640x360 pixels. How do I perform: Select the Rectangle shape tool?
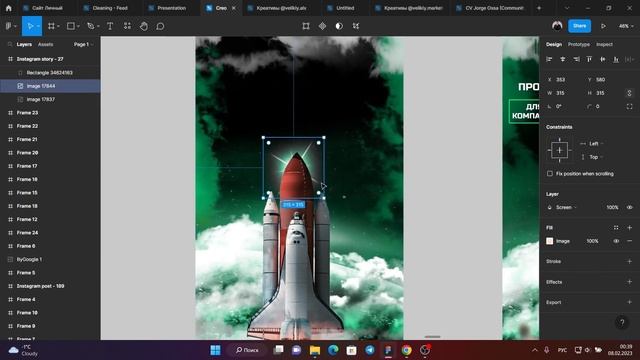tap(71, 26)
